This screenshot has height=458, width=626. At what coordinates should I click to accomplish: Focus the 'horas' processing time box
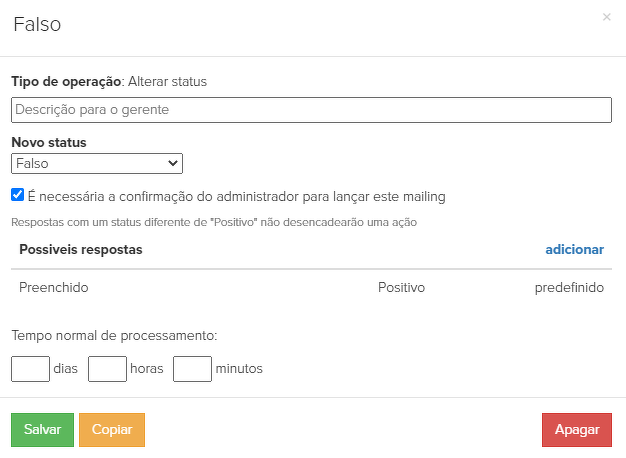pyautogui.click(x=107, y=368)
